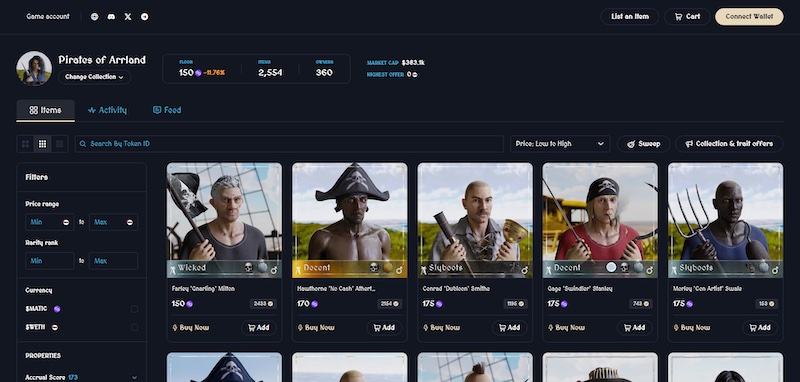Add Gage Stanley to cart
800x382 pixels.
point(635,327)
